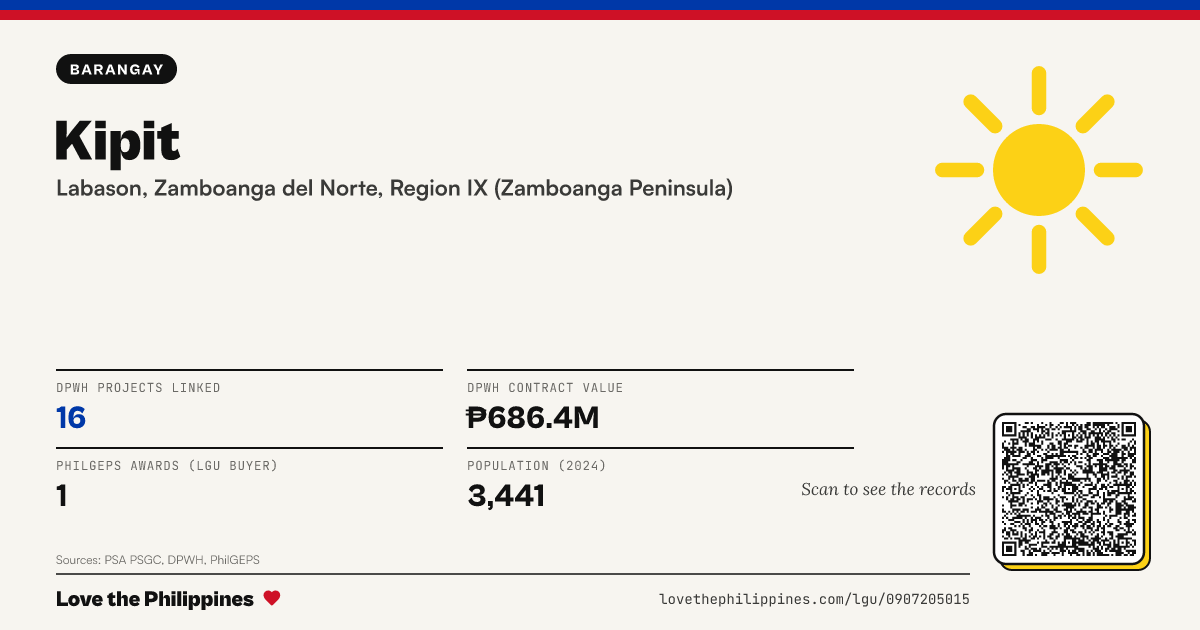Viewport: 1200px width, 630px height.
Task: Click the QR code image
Action: click(x=1069, y=488)
